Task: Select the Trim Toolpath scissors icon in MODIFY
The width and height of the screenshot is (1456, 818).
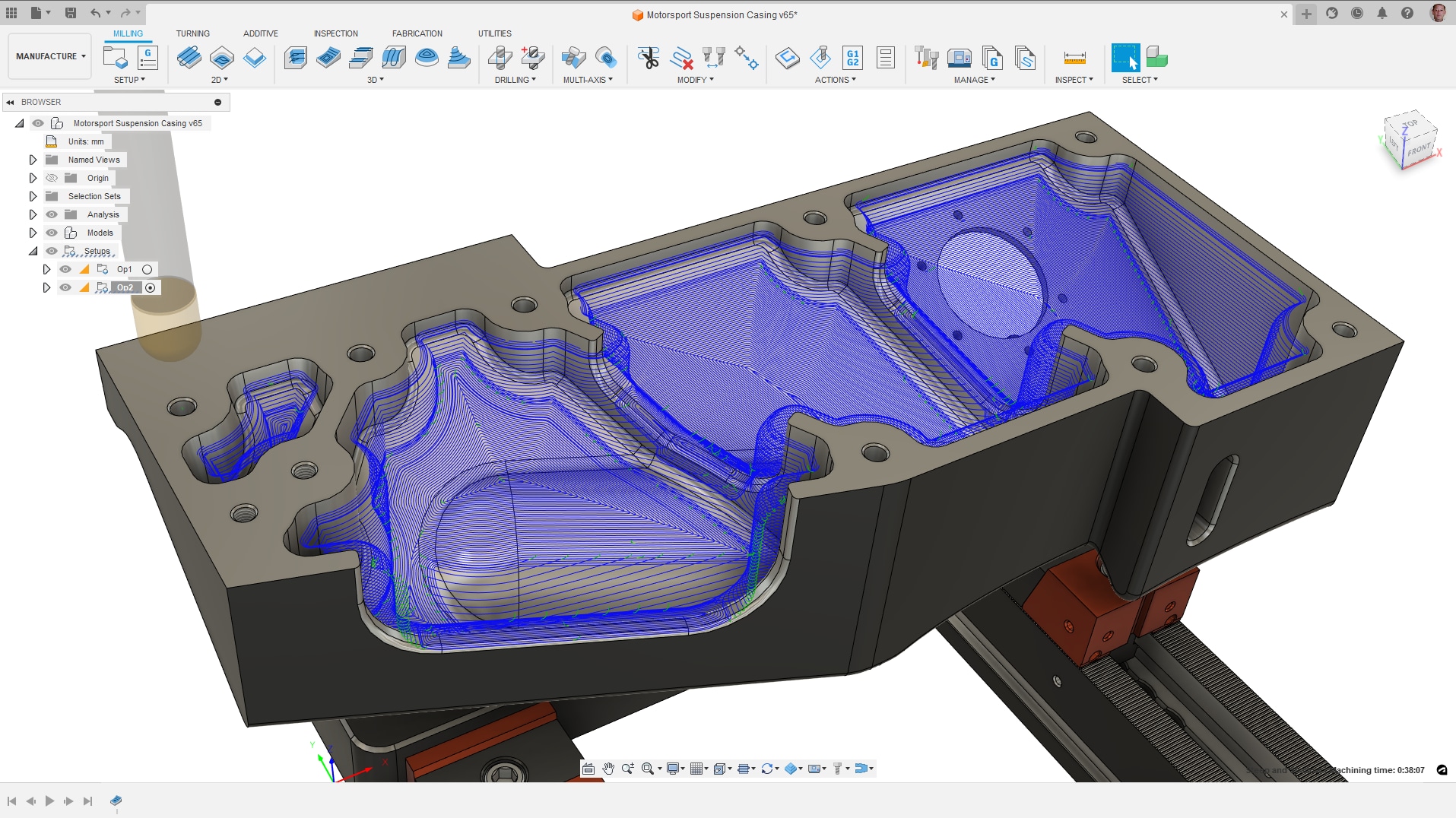Action: click(x=649, y=59)
